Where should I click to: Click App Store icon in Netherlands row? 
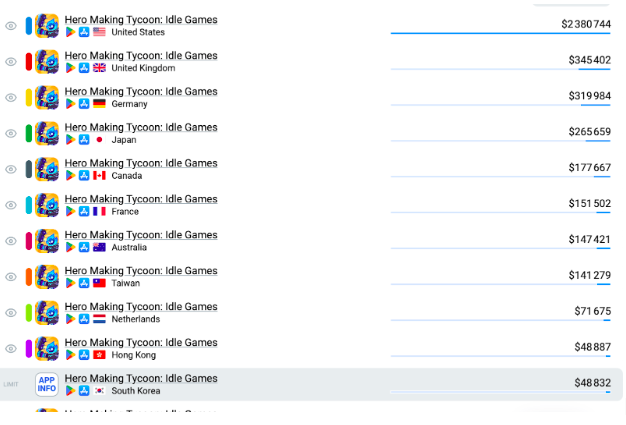coord(84,319)
